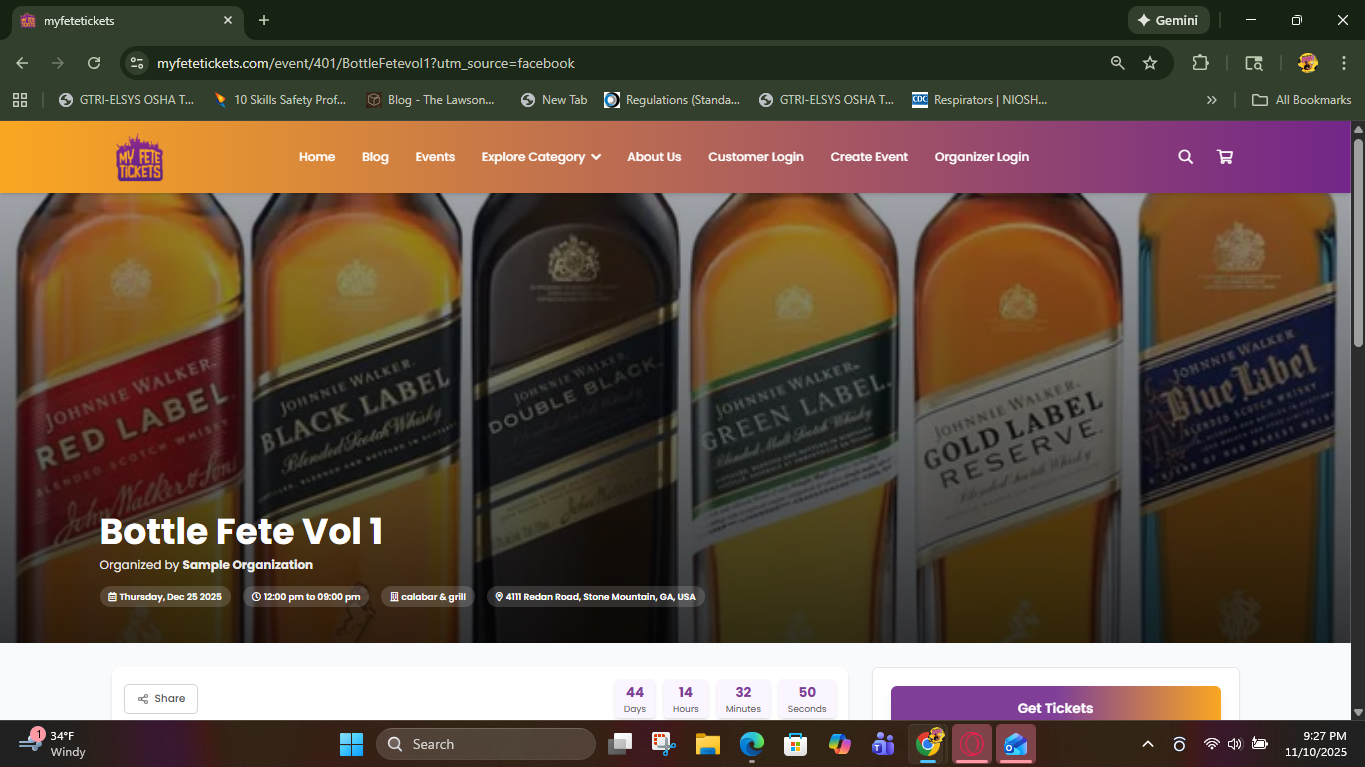This screenshot has height=767, width=1365.
Task: Open the apps grid in bookmarks bar
Action: tap(19, 100)
